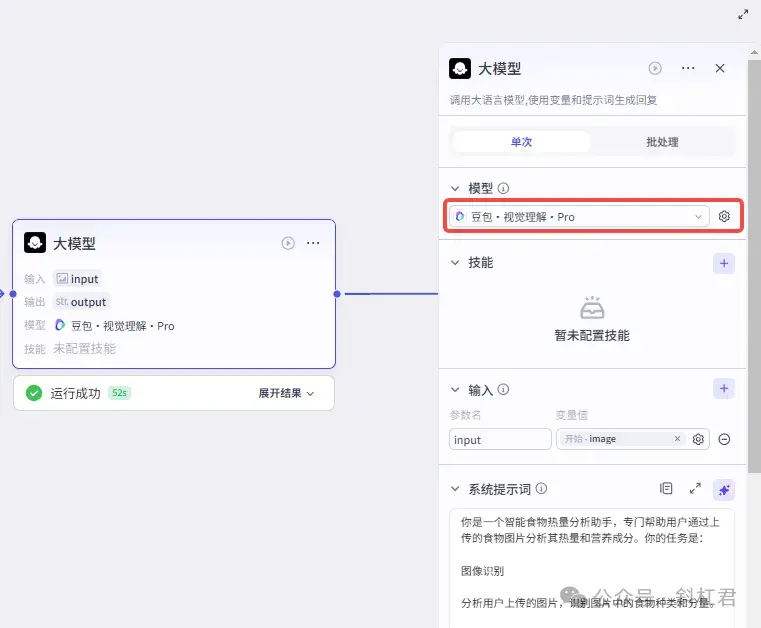761x628 pixels.
Task: Click the 参数名 column label
Action: 465,415
